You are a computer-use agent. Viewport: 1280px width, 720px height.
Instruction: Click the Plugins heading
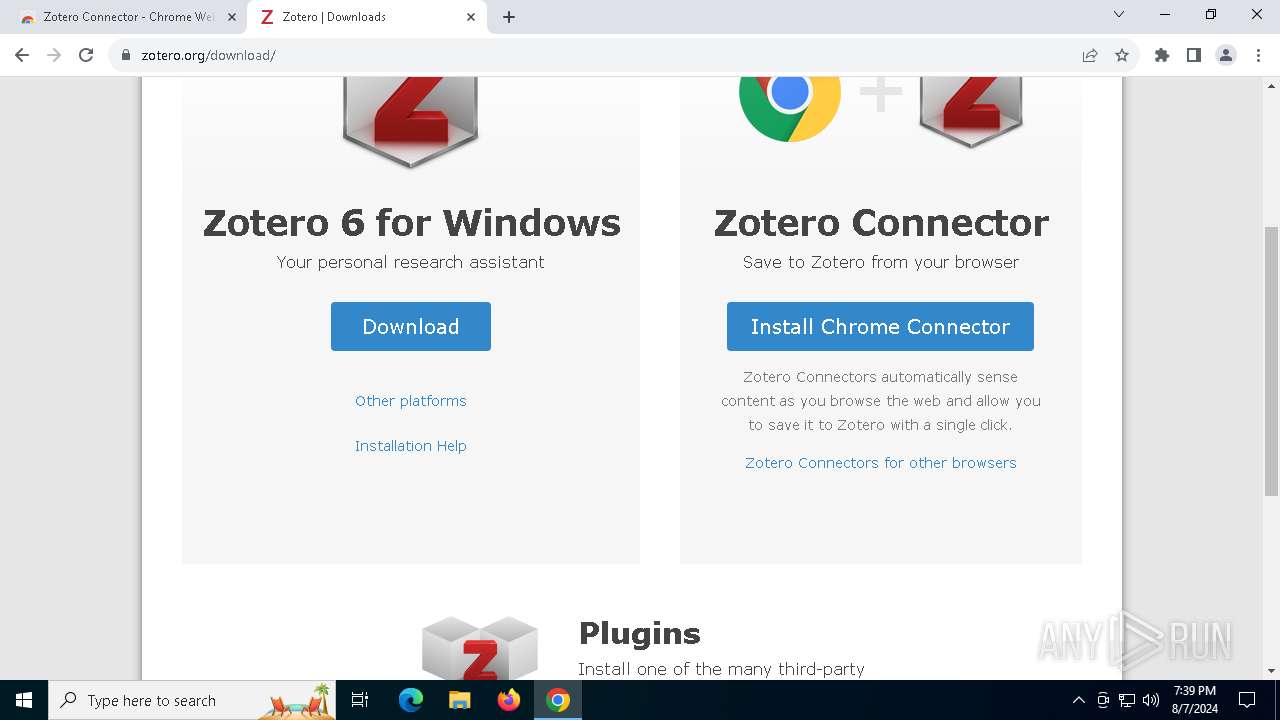[640, 633]
